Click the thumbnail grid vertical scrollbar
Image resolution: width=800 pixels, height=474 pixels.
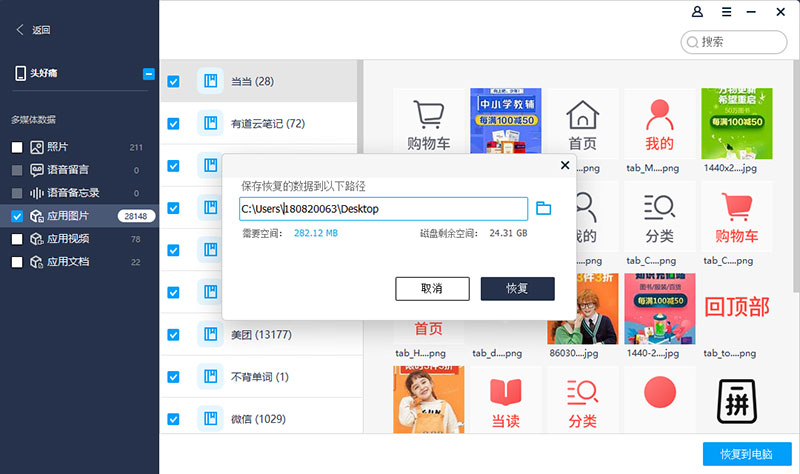[x=796, y=176]
